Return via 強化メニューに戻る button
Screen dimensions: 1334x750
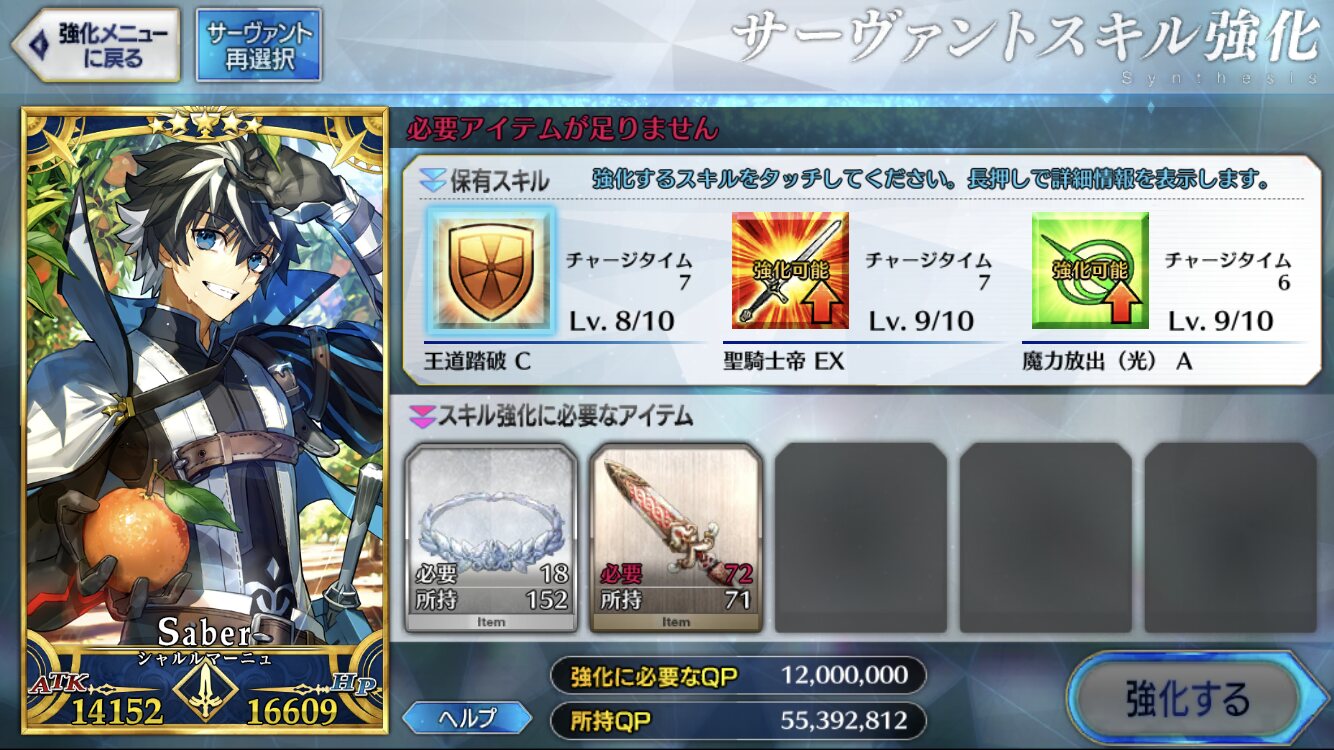(x=94, y=45)
